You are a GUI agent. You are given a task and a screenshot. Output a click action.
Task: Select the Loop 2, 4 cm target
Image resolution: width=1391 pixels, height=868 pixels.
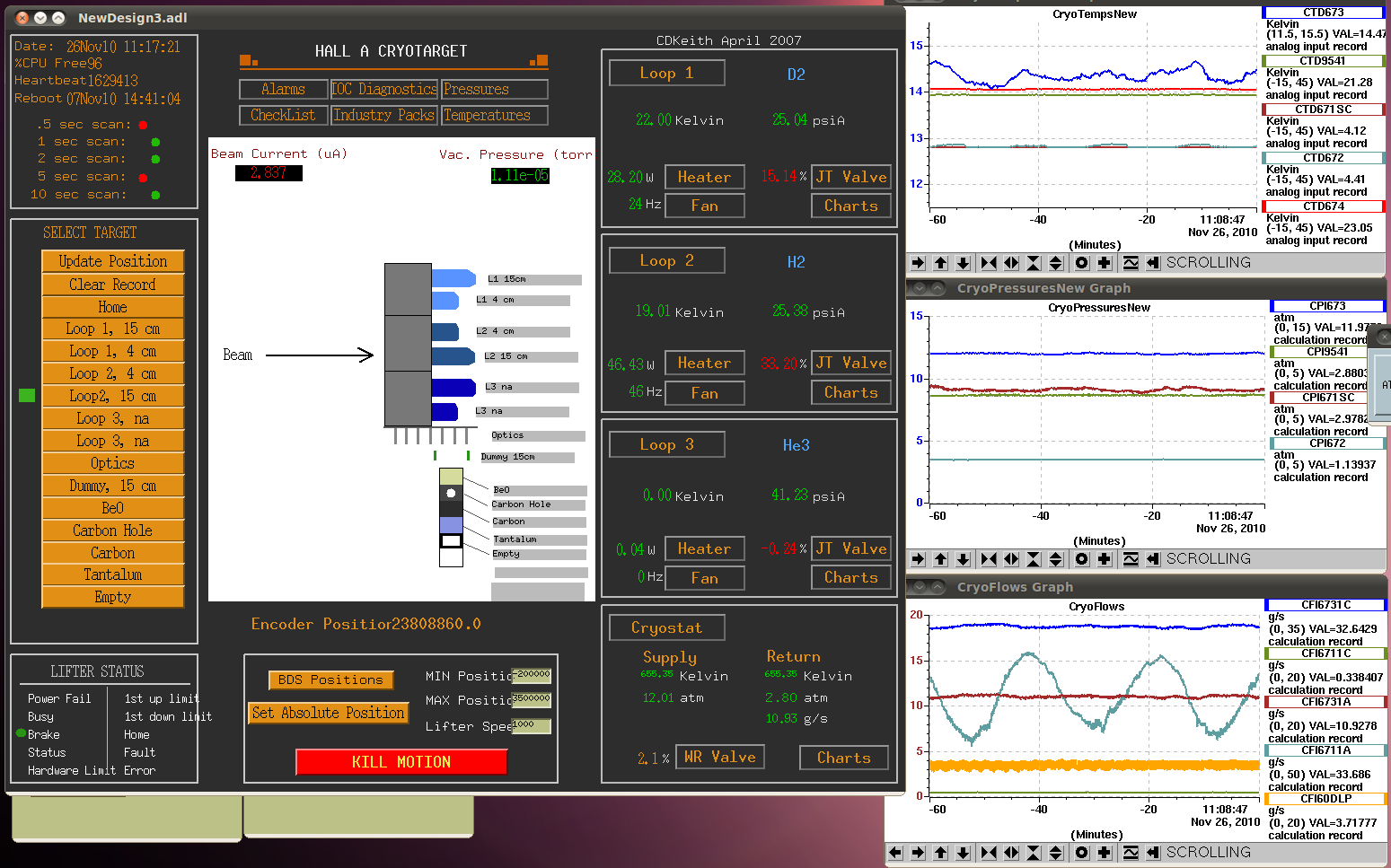[113, 373]
